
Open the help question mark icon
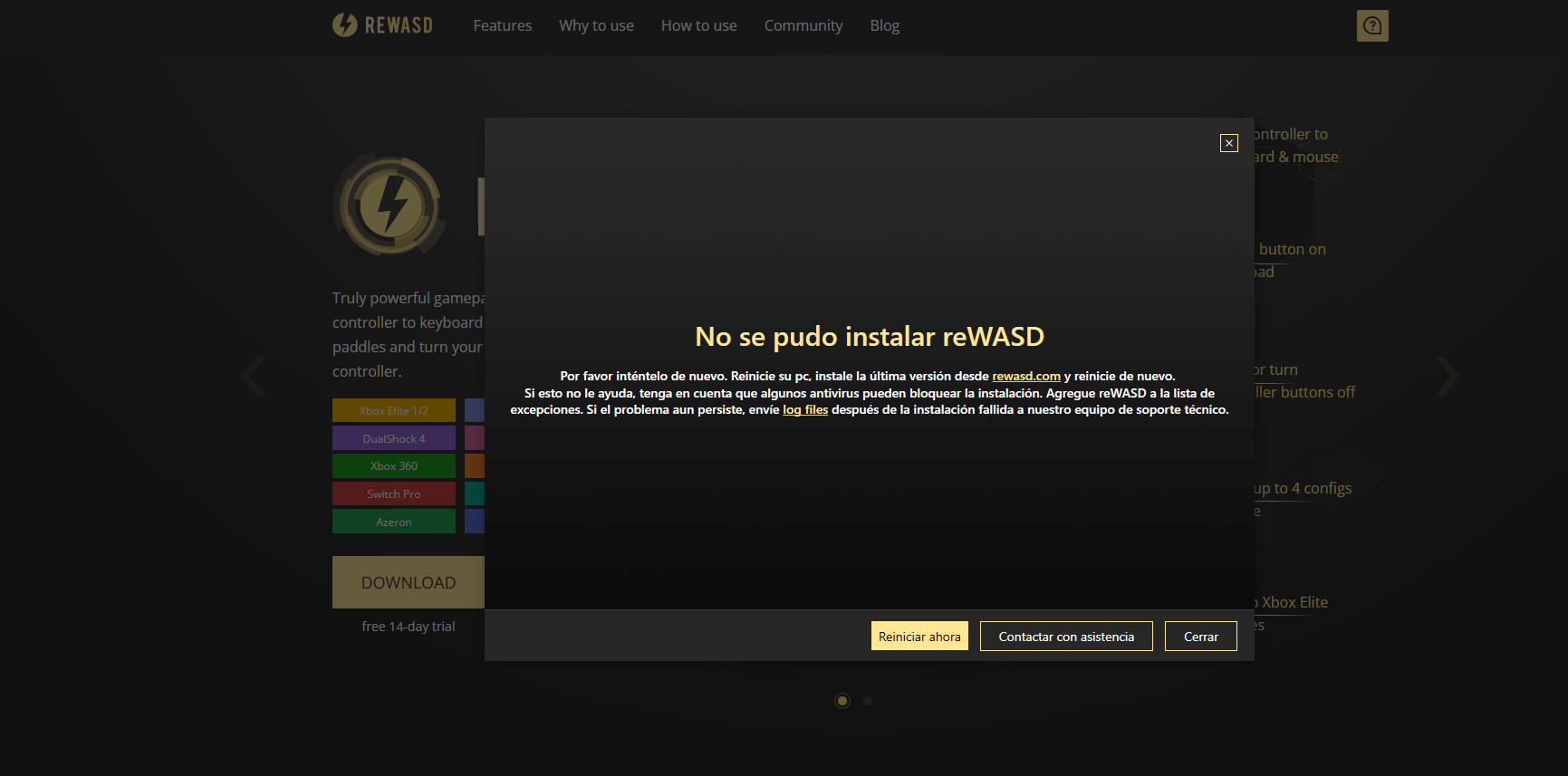tap(1371, 25)
